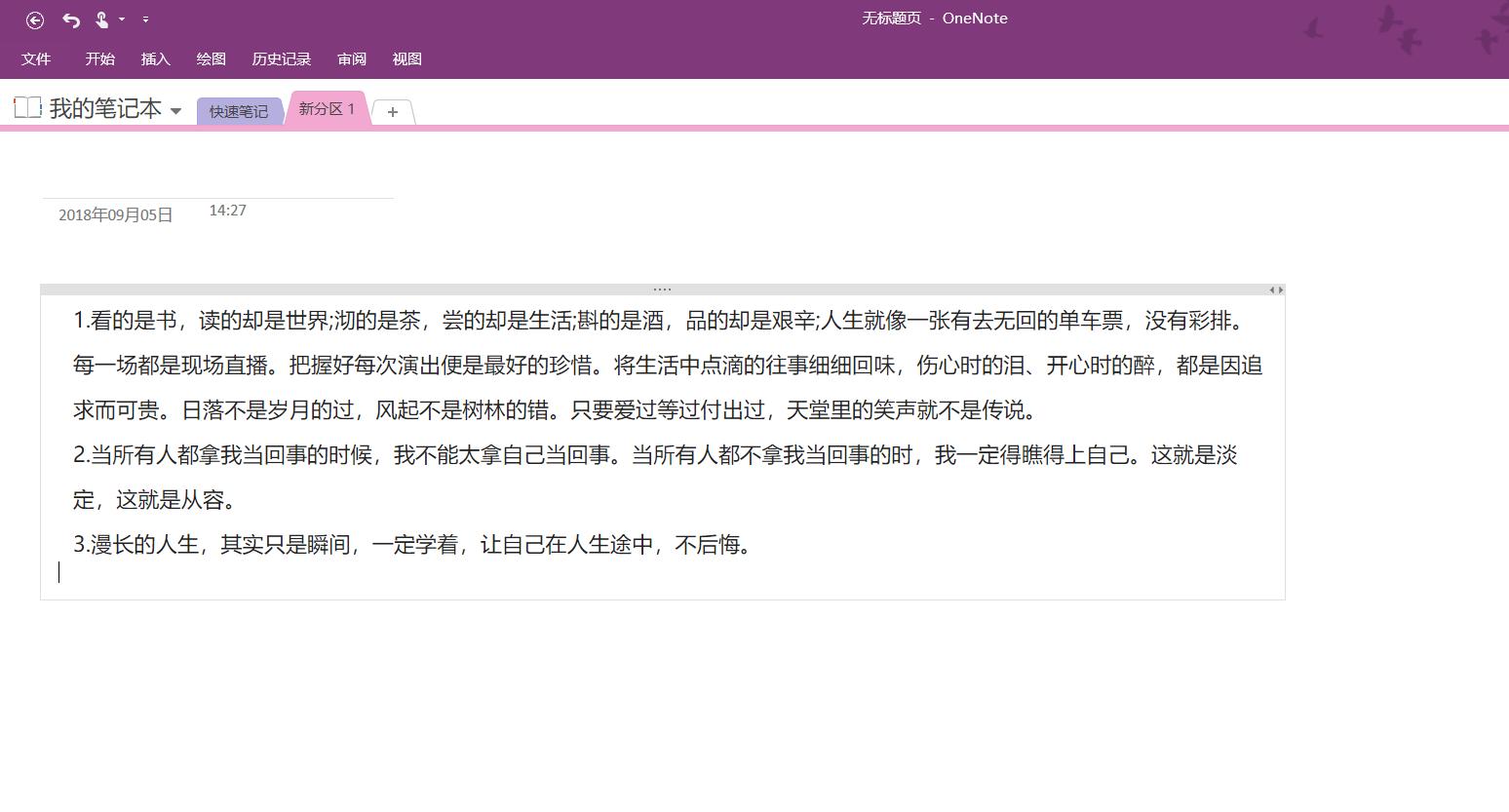
Task: Open the 我的笔记本 notebook dropdown
Action: [x=175, y=110]
